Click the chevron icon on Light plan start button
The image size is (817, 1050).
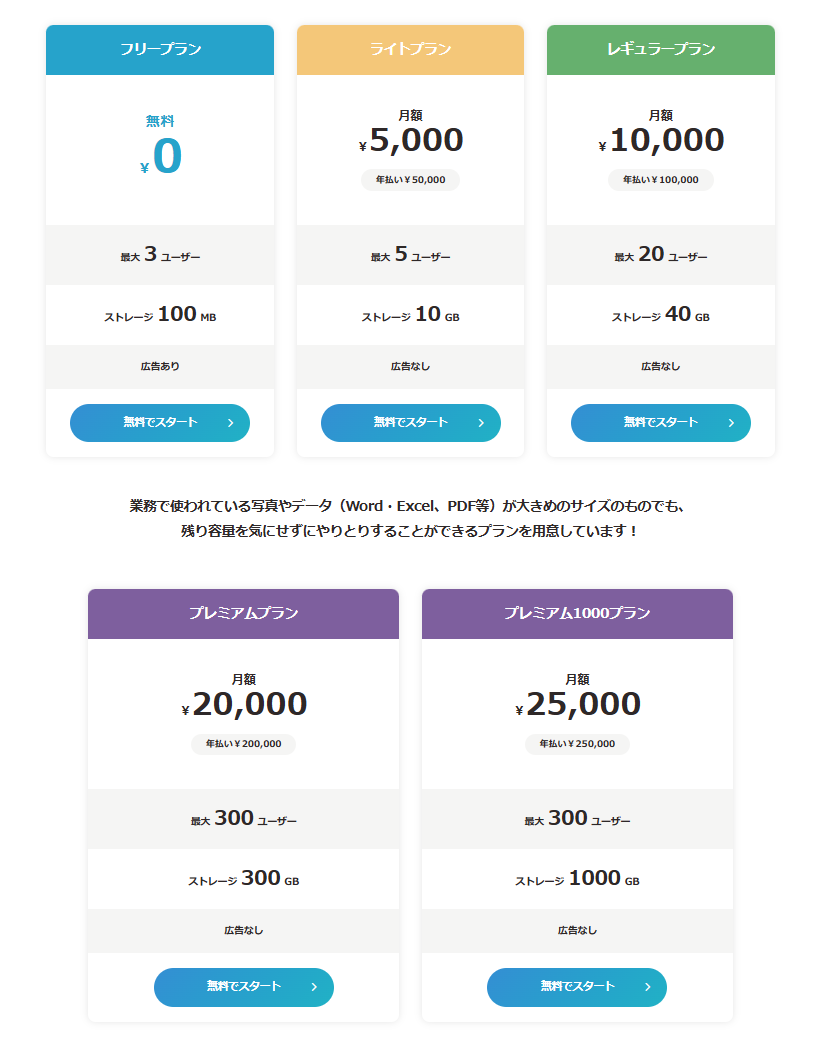(481, 423)
